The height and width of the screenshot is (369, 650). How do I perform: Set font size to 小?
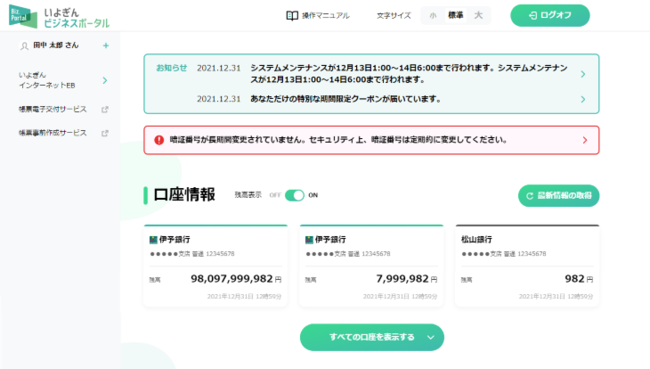click(x=433, y=16)
